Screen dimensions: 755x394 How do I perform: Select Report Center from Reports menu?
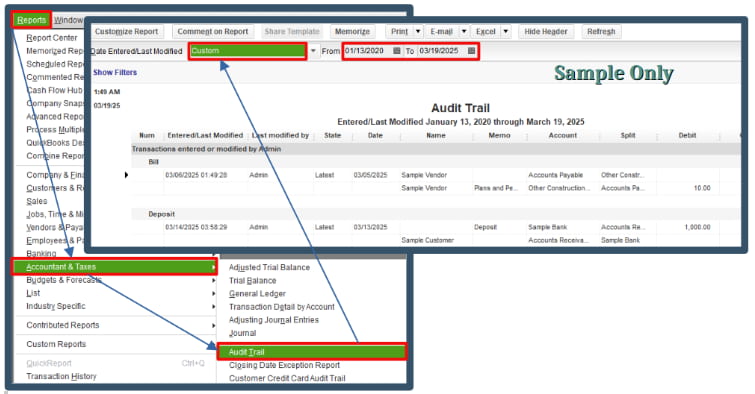52,38
